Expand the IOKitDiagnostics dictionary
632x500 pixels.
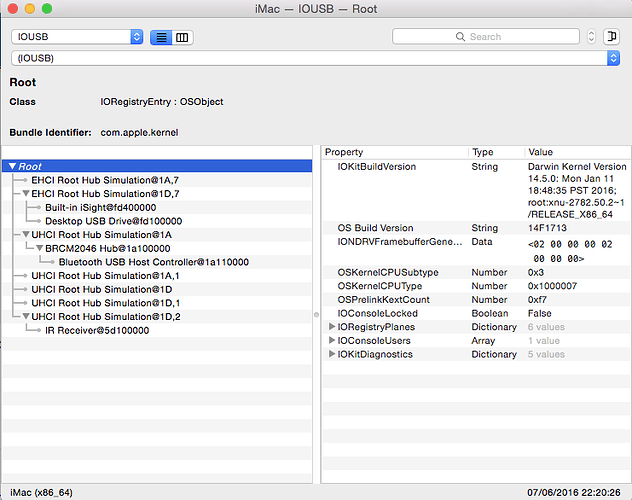click(x=332, y=354)
